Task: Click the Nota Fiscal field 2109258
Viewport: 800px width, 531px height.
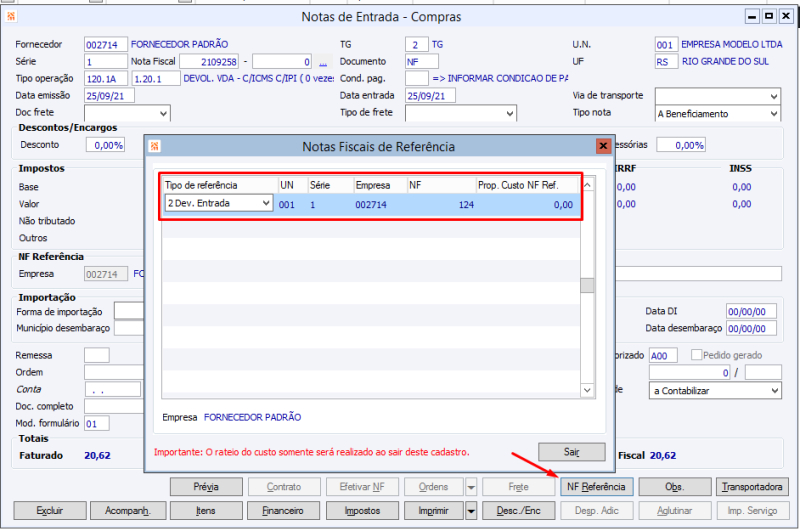Action: click(x=209, y=62)
